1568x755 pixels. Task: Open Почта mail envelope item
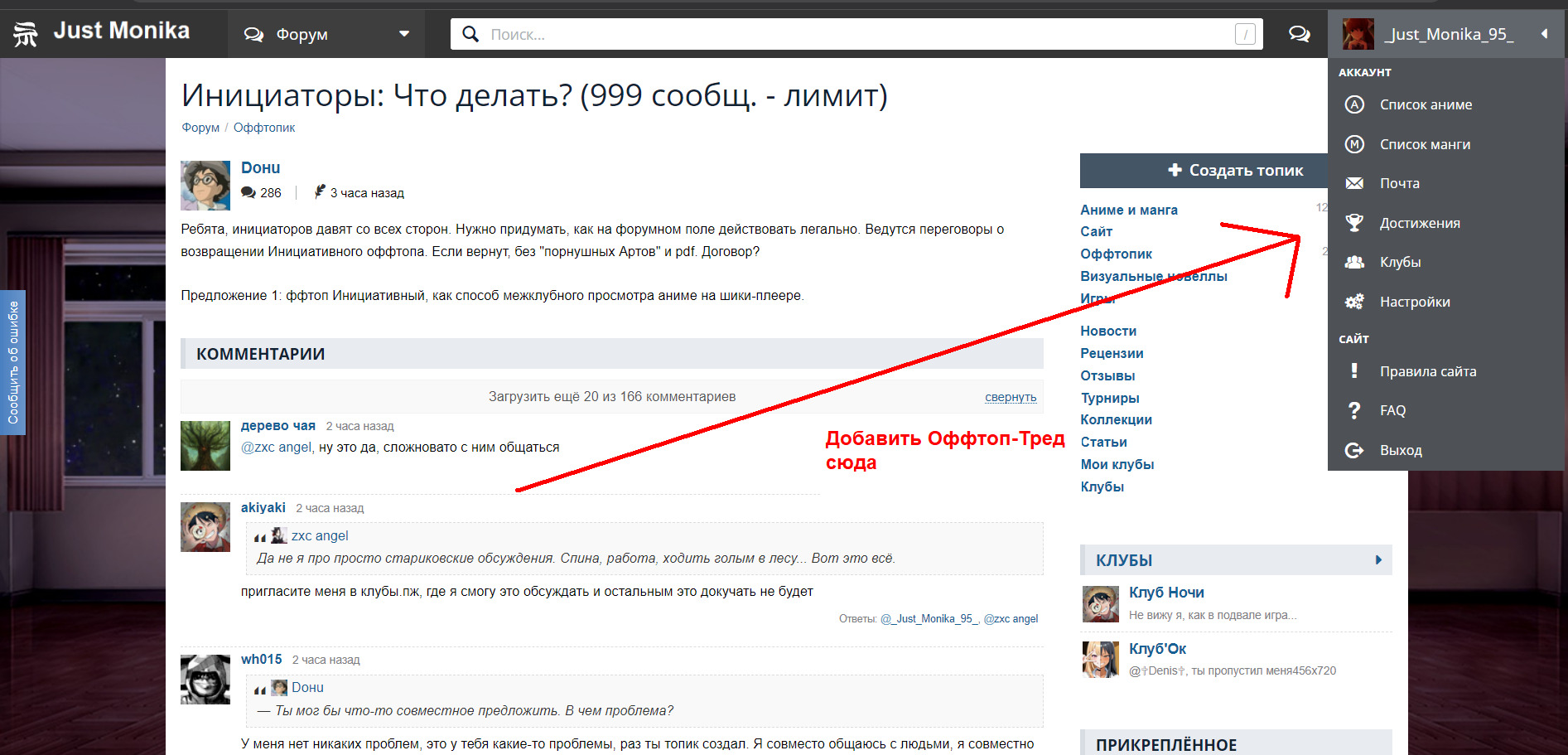(1399, 183)
